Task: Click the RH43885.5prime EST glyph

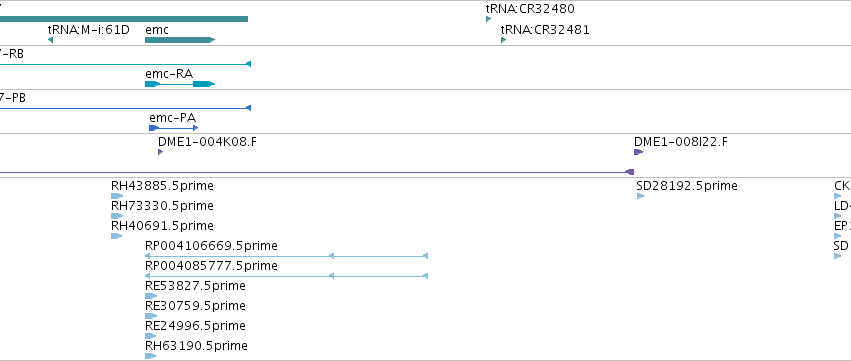Action: pyautogui.click(x=117, y=196)
